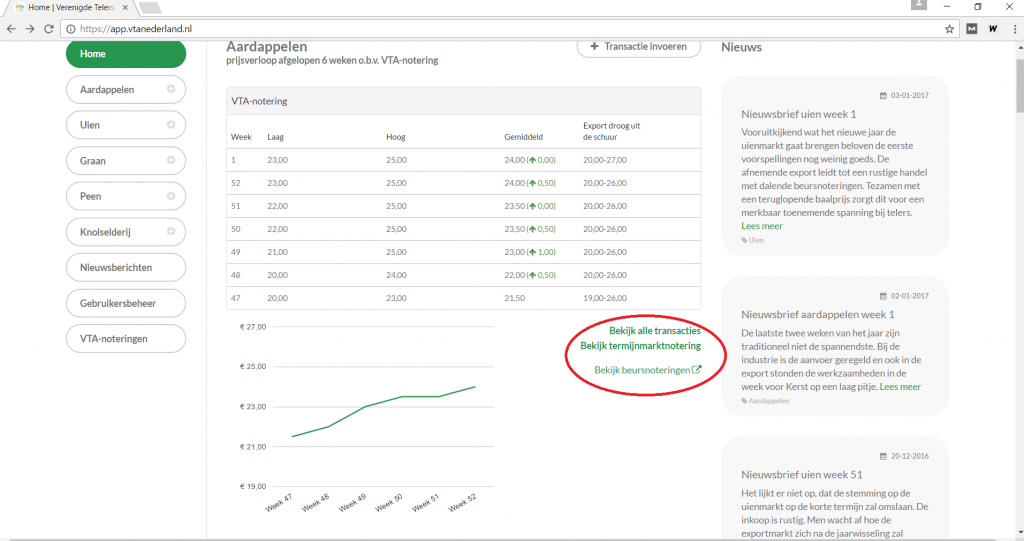The width and height of the screenshot is (1024, 541).
Task: Close the Home Verenigde Telers tab
Action: (x=125, y=7)
